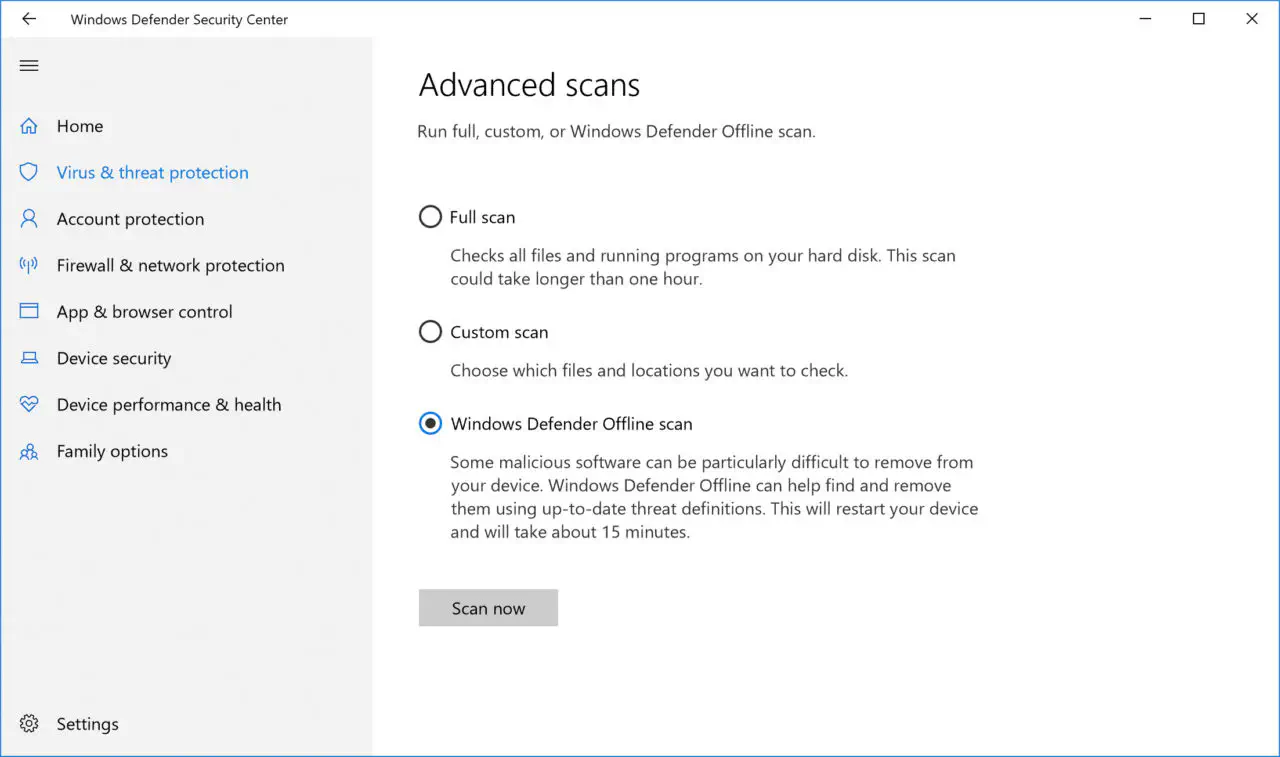Viewport: 1280px width, 757px height.
Task: Click the Settings gear icon
Action: click(29, 724)
